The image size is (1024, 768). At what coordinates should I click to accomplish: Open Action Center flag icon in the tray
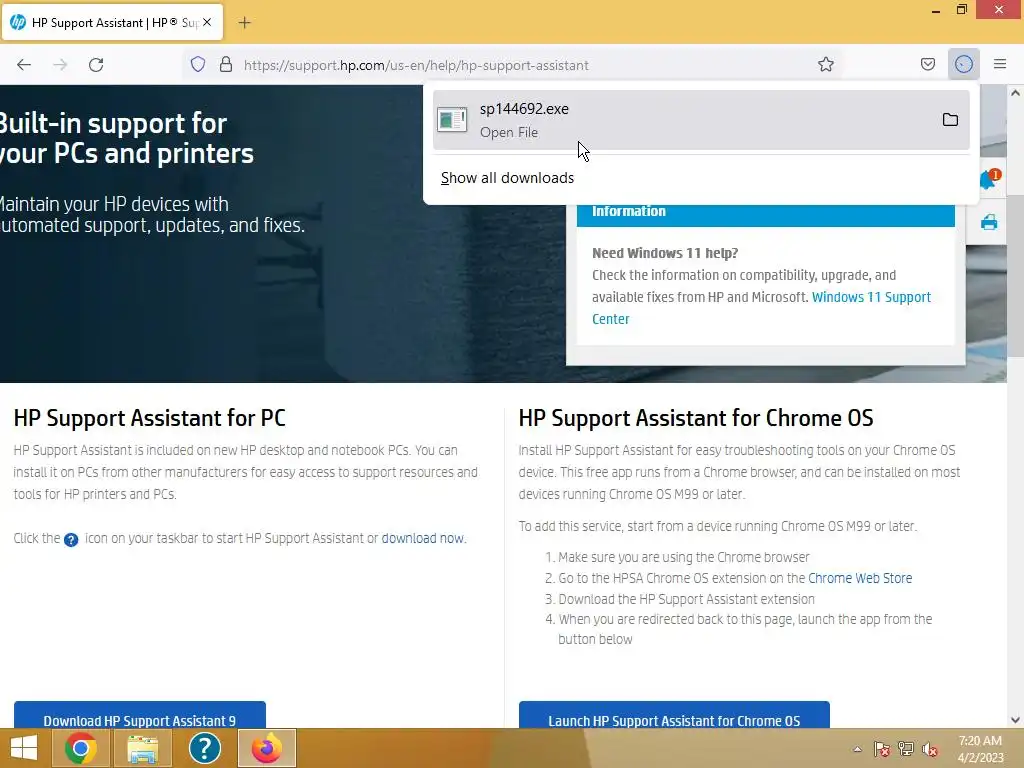(882, 749)
